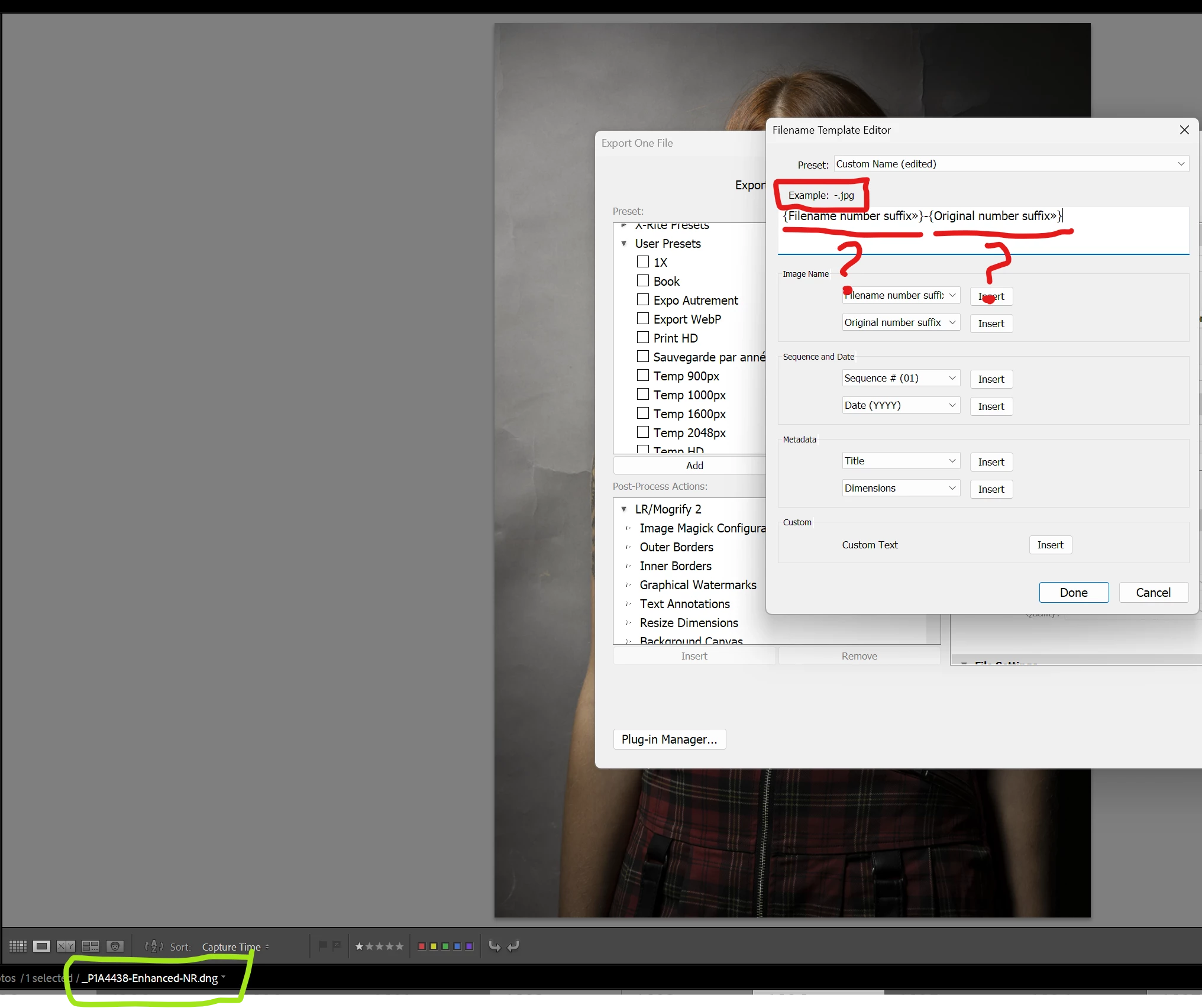Apply the red color label

tap(422, 946)
